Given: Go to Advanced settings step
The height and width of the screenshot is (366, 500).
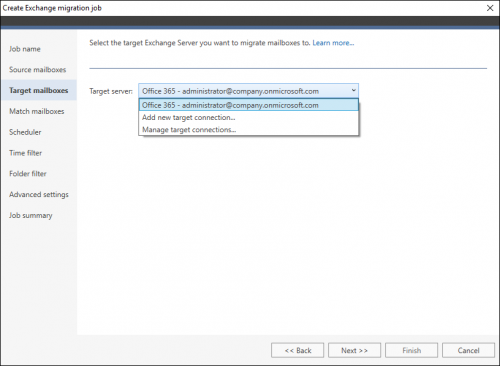Looking at the screenshot, I should 39,195.
